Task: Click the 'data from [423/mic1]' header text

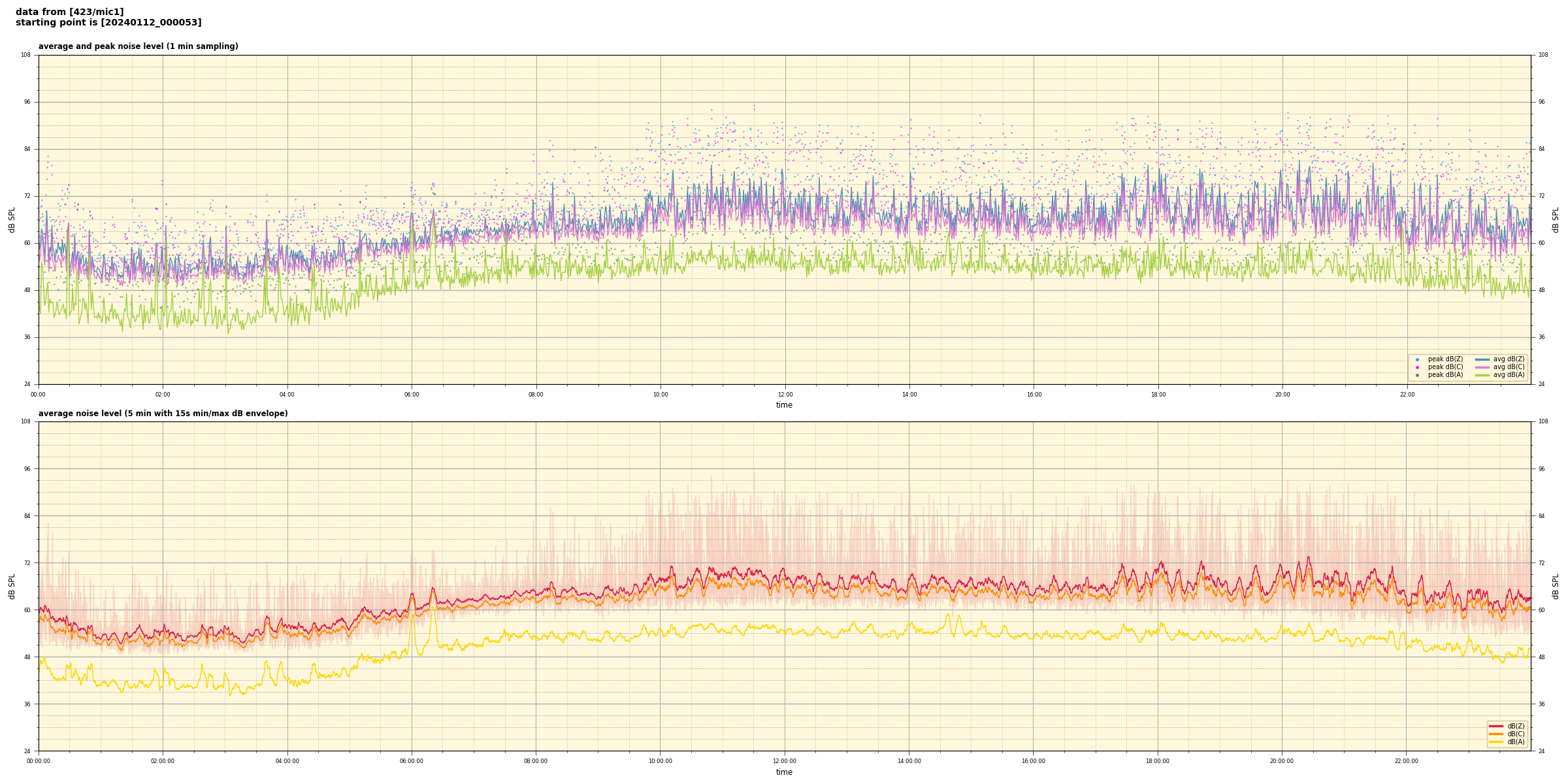Action: point(69,12)
